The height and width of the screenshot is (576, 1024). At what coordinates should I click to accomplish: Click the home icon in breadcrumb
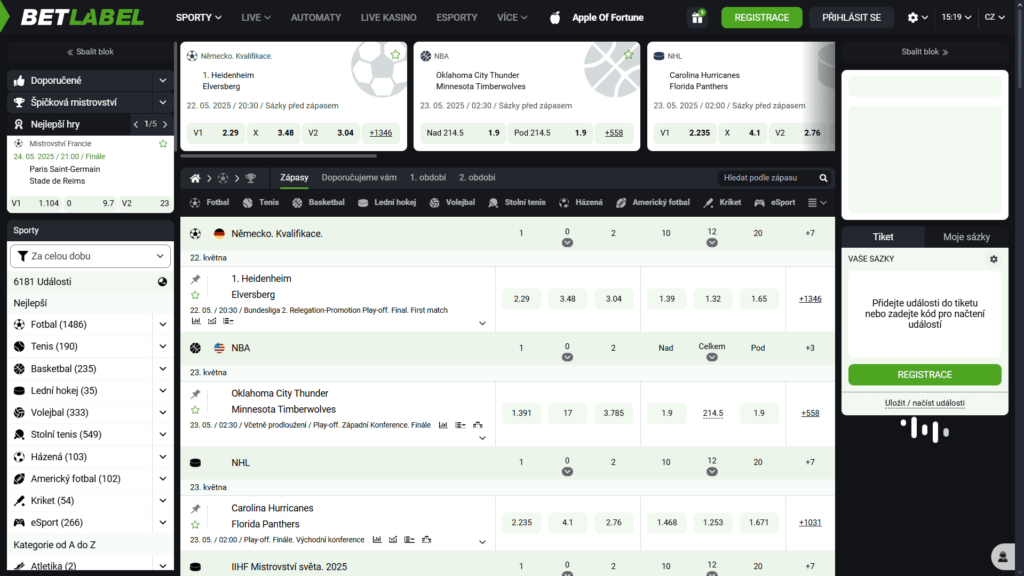click(196, 178)
